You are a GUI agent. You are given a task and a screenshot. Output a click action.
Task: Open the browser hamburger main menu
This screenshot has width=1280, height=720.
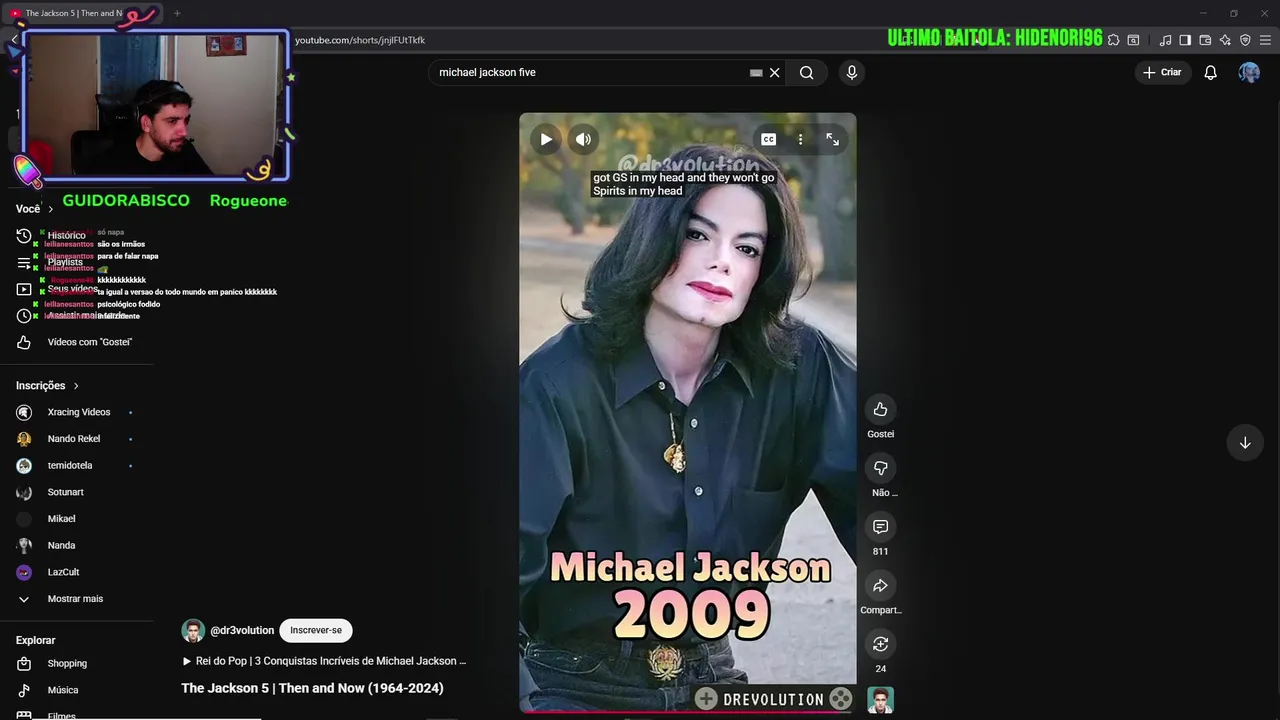tap(1265, 40)
